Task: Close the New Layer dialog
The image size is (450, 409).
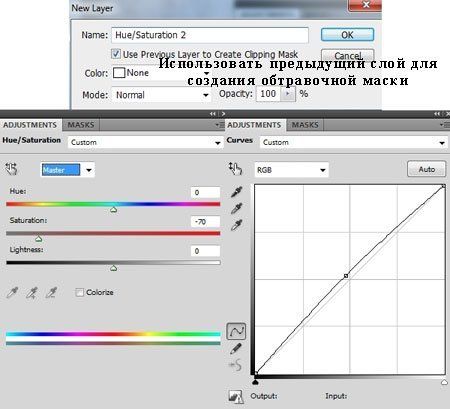Action: [x=365, y=5]
